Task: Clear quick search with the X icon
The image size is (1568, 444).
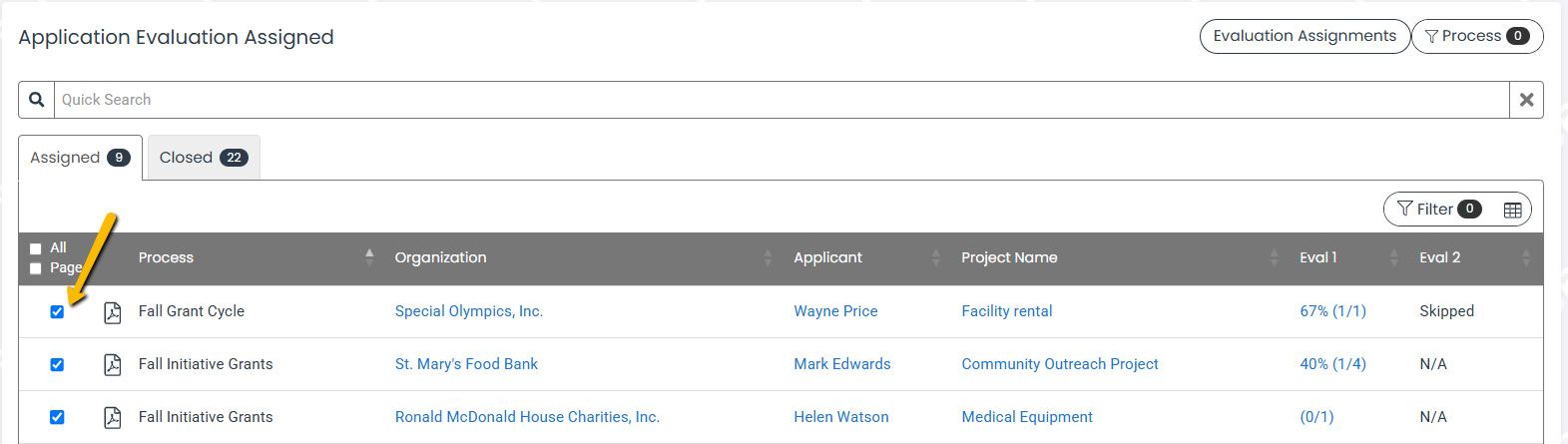Action: 1526,100
